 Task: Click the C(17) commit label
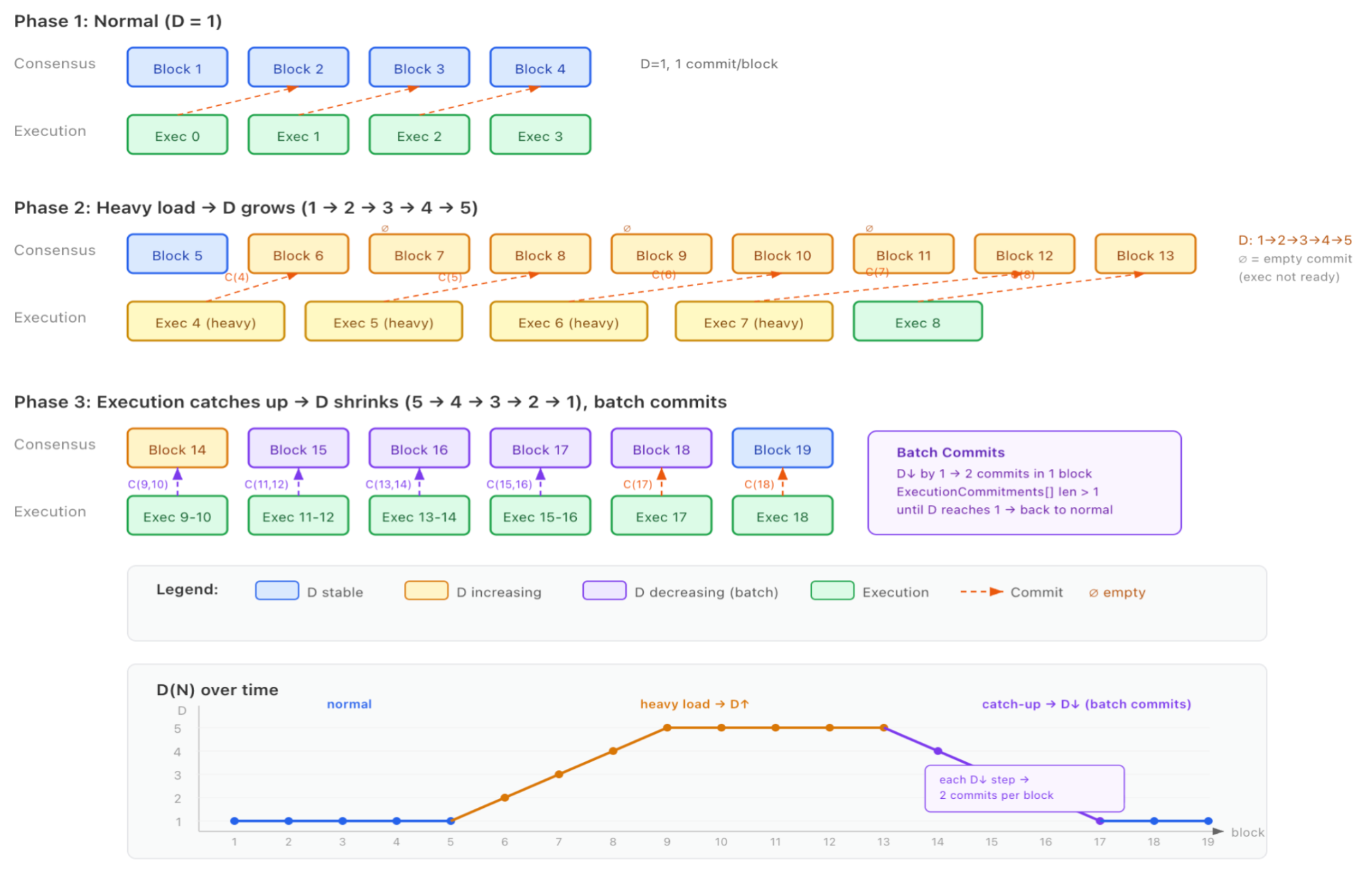click(x=637, y=485)
